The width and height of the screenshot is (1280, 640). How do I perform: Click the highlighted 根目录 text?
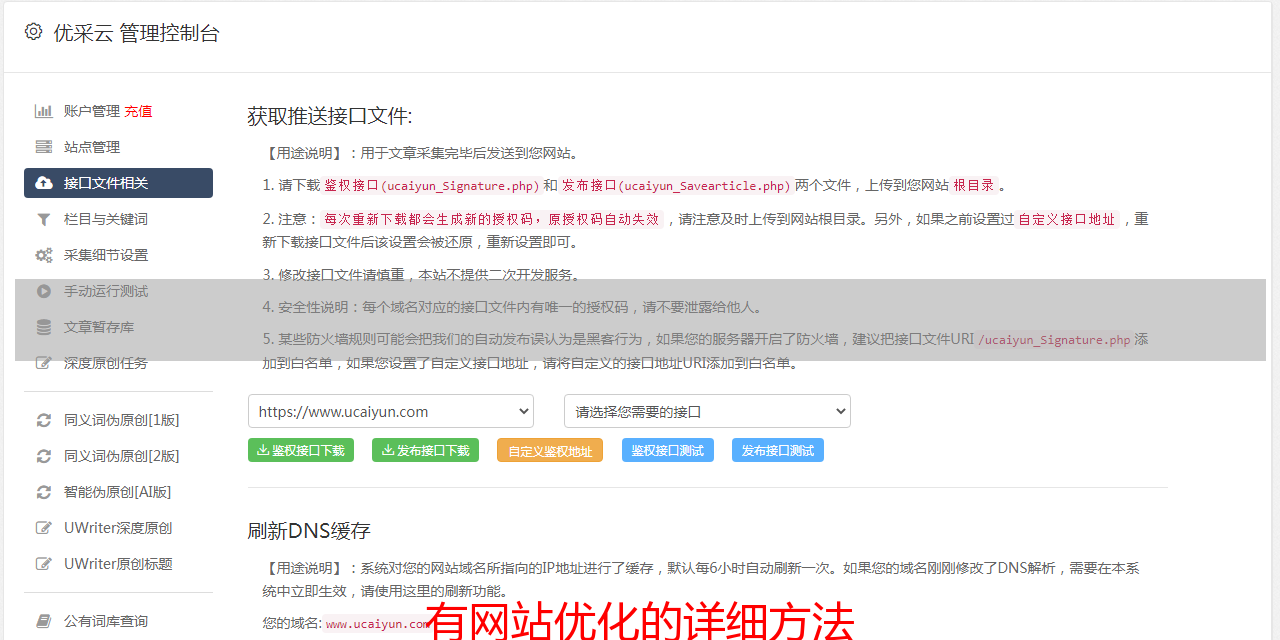pyautogui.click(x=974, y=185)
